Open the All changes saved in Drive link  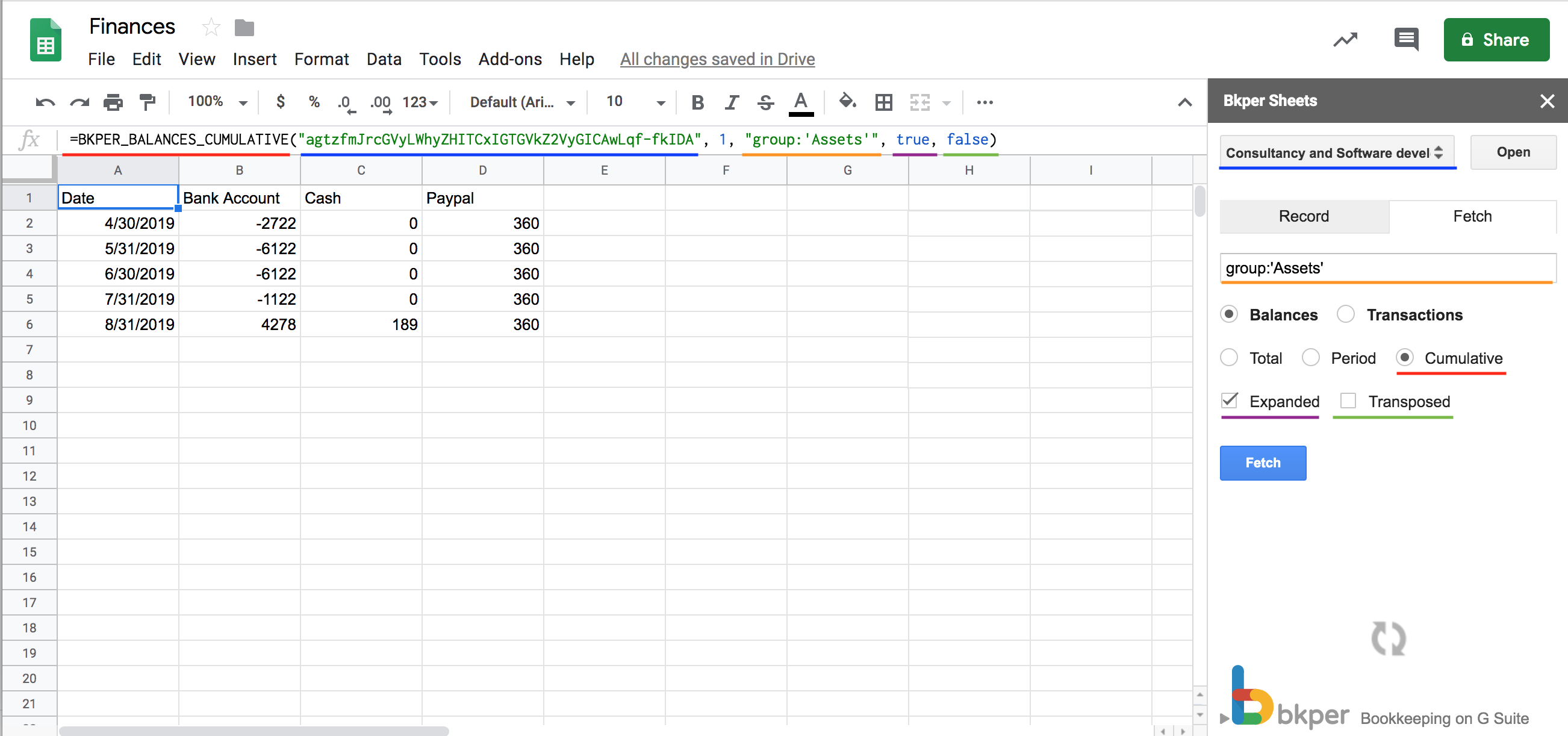[717, 59]
